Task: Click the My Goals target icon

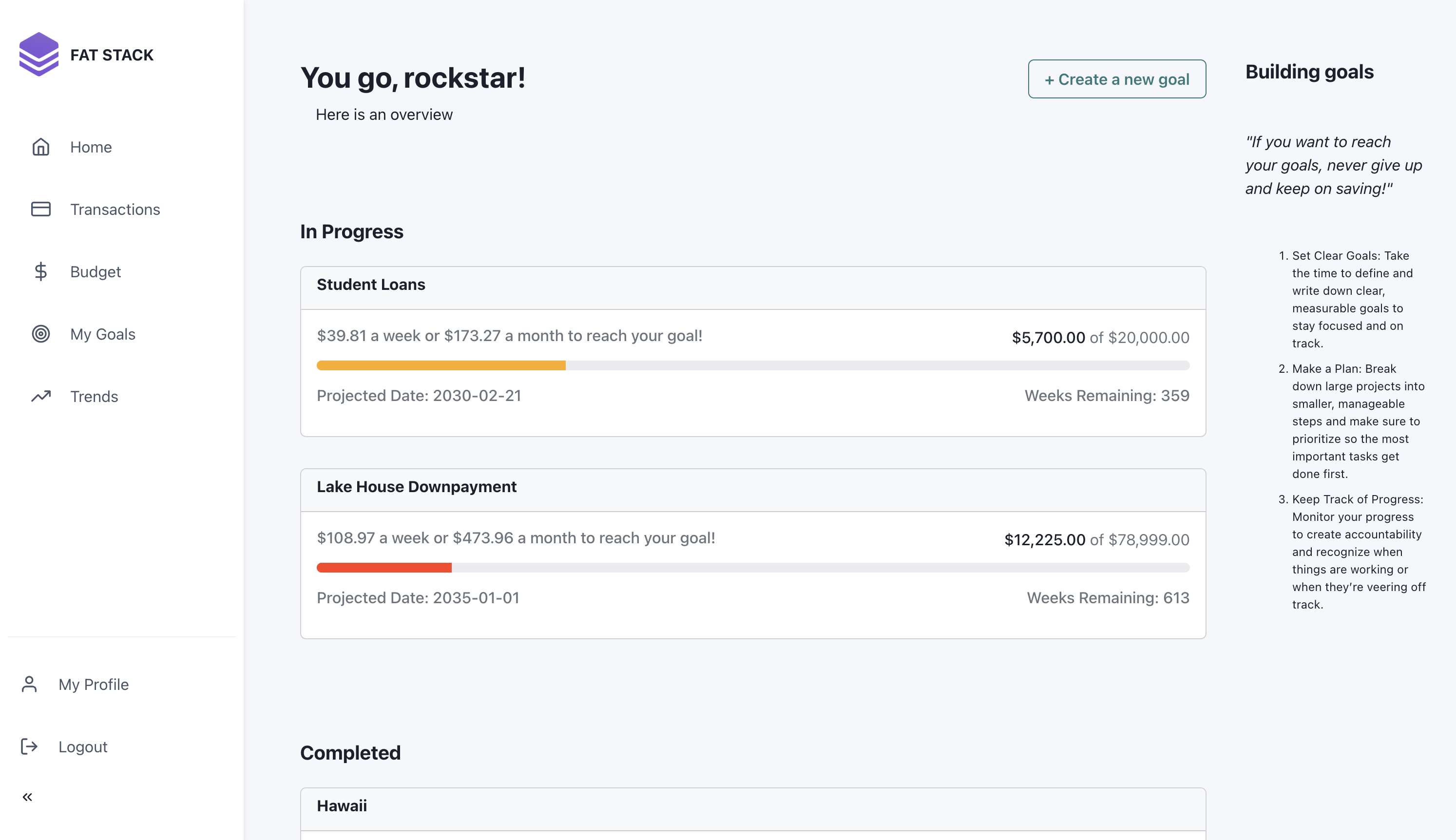Action: [x=40, y=333]
